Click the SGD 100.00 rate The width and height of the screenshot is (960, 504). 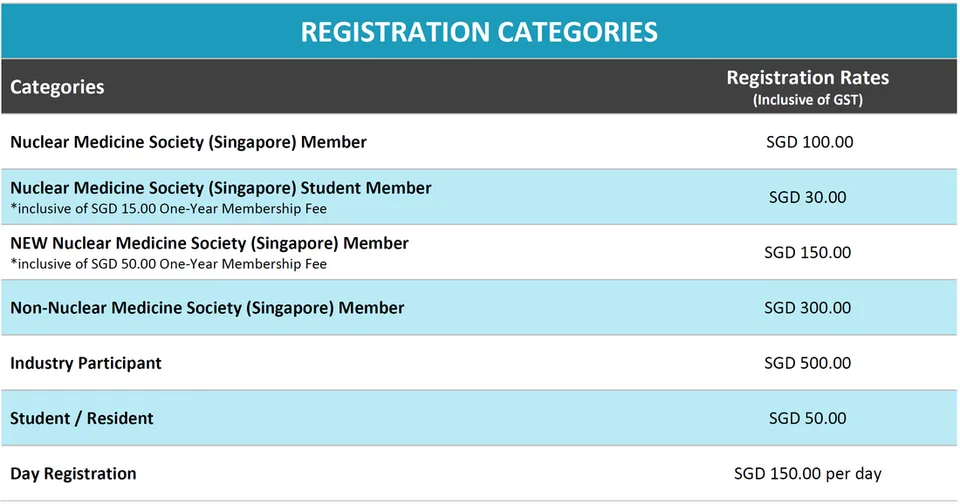click(809, 142)
